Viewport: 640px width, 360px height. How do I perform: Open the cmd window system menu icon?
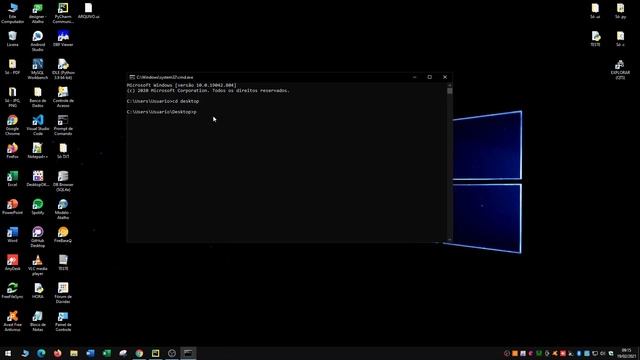click(x=132, y=77)
